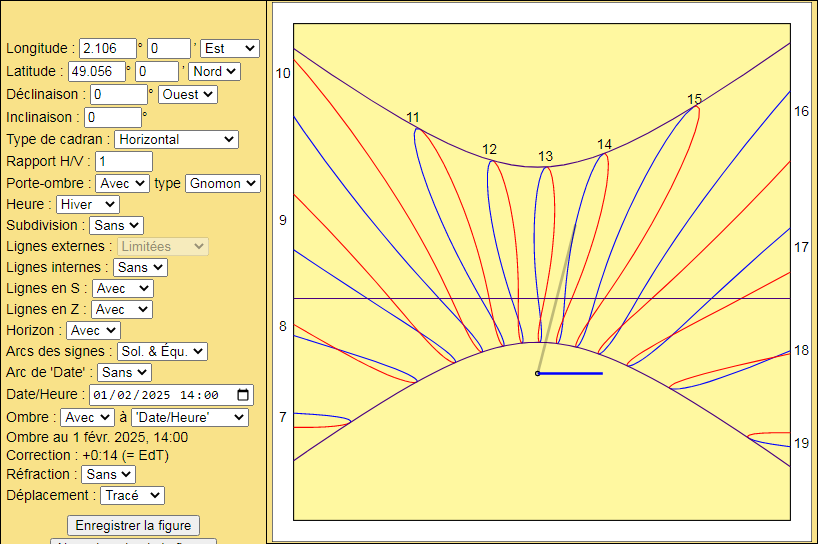The height and width of the screenshot is (544, 818).
Task: Click the hour label 9 beside the dial
Action: coord(283,220)
